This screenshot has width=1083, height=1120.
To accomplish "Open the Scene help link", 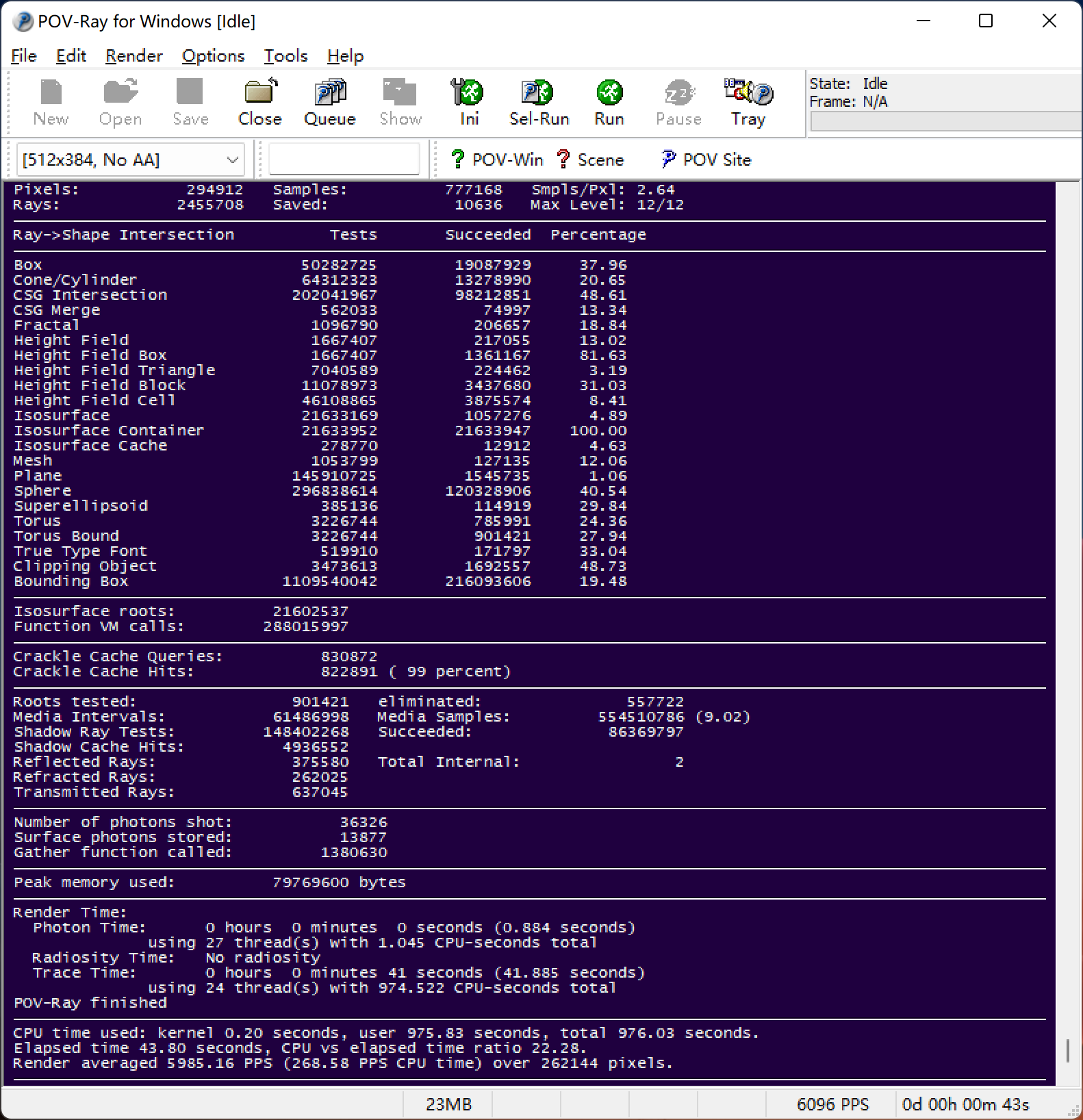I will point(591,160).
